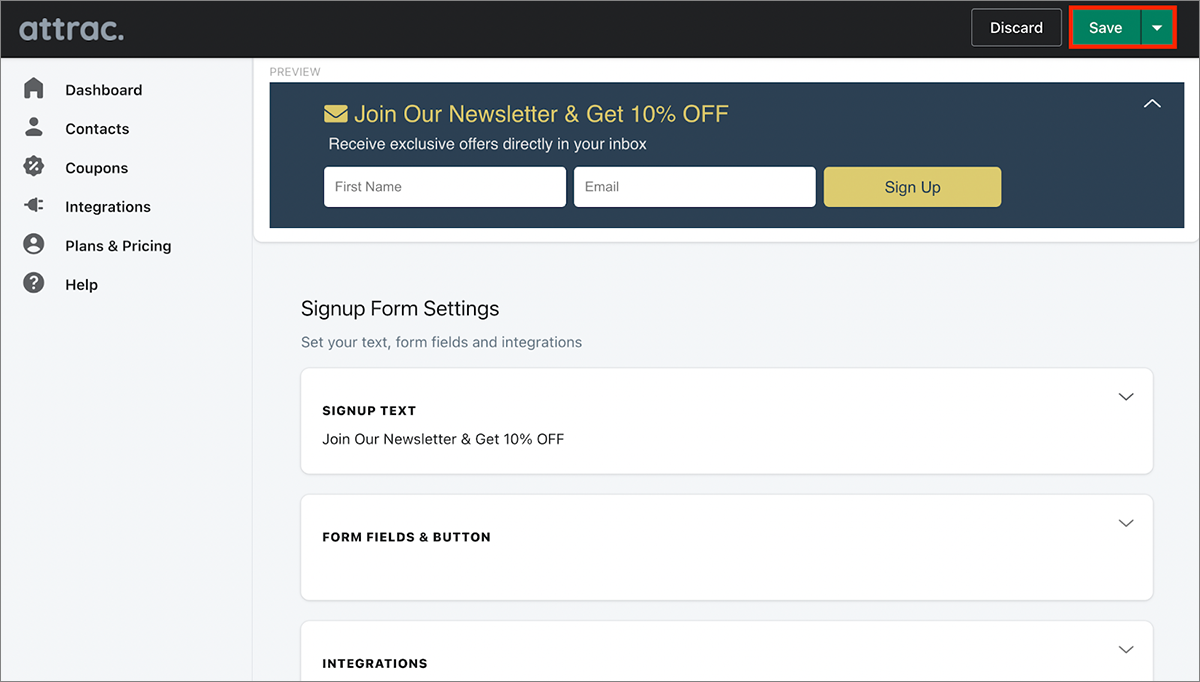Expand the SIGNUP TEXT section

1126,397
